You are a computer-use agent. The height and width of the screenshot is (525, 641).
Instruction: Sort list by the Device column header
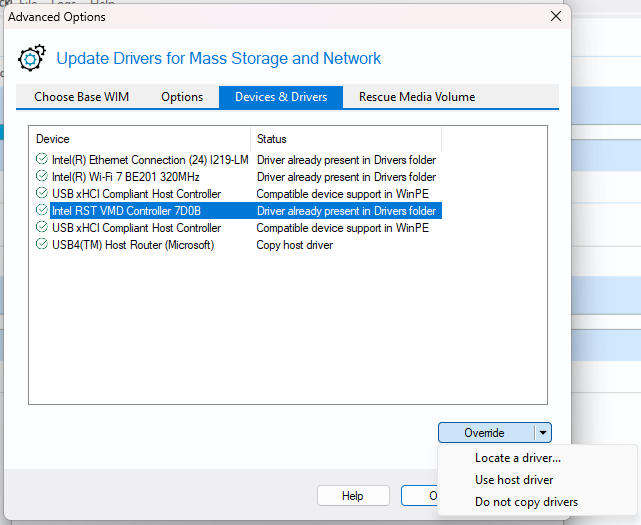click(140, 139)
